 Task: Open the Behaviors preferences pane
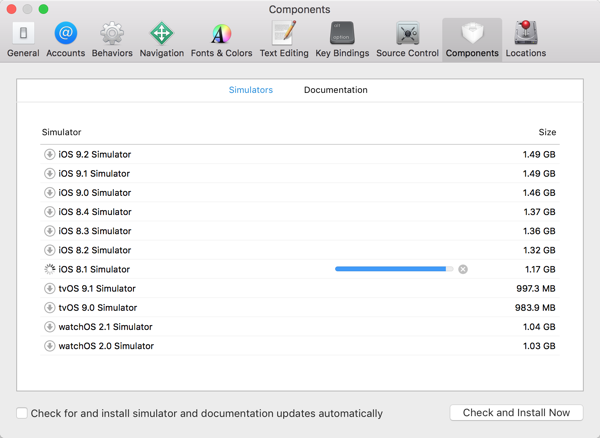(112, 40)
